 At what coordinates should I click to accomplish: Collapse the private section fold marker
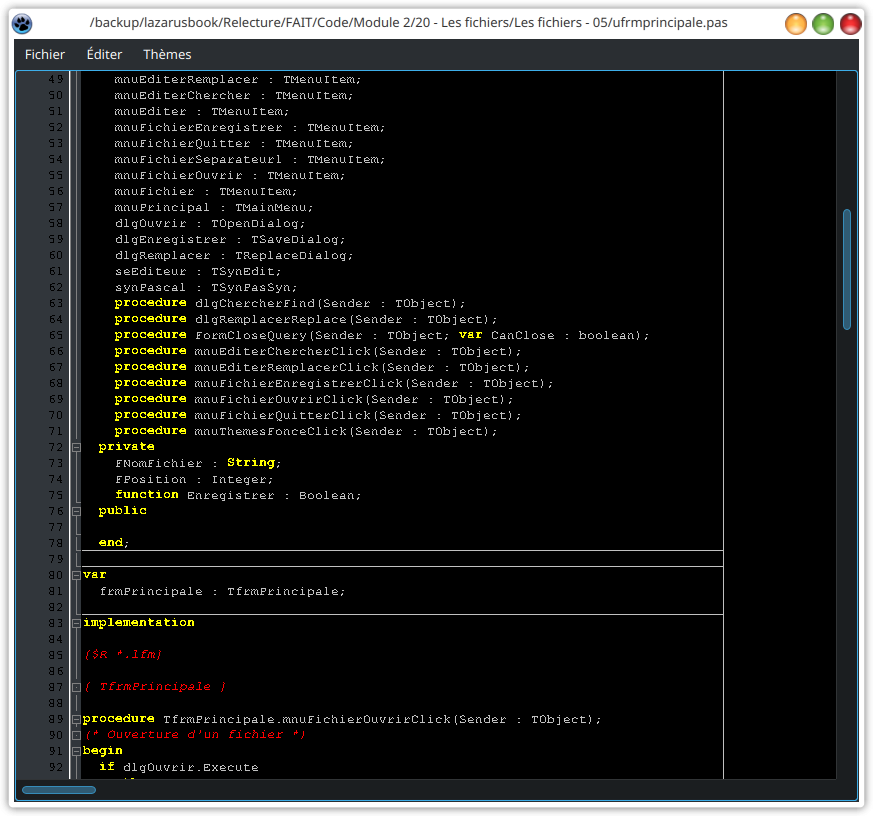[76, 447]
